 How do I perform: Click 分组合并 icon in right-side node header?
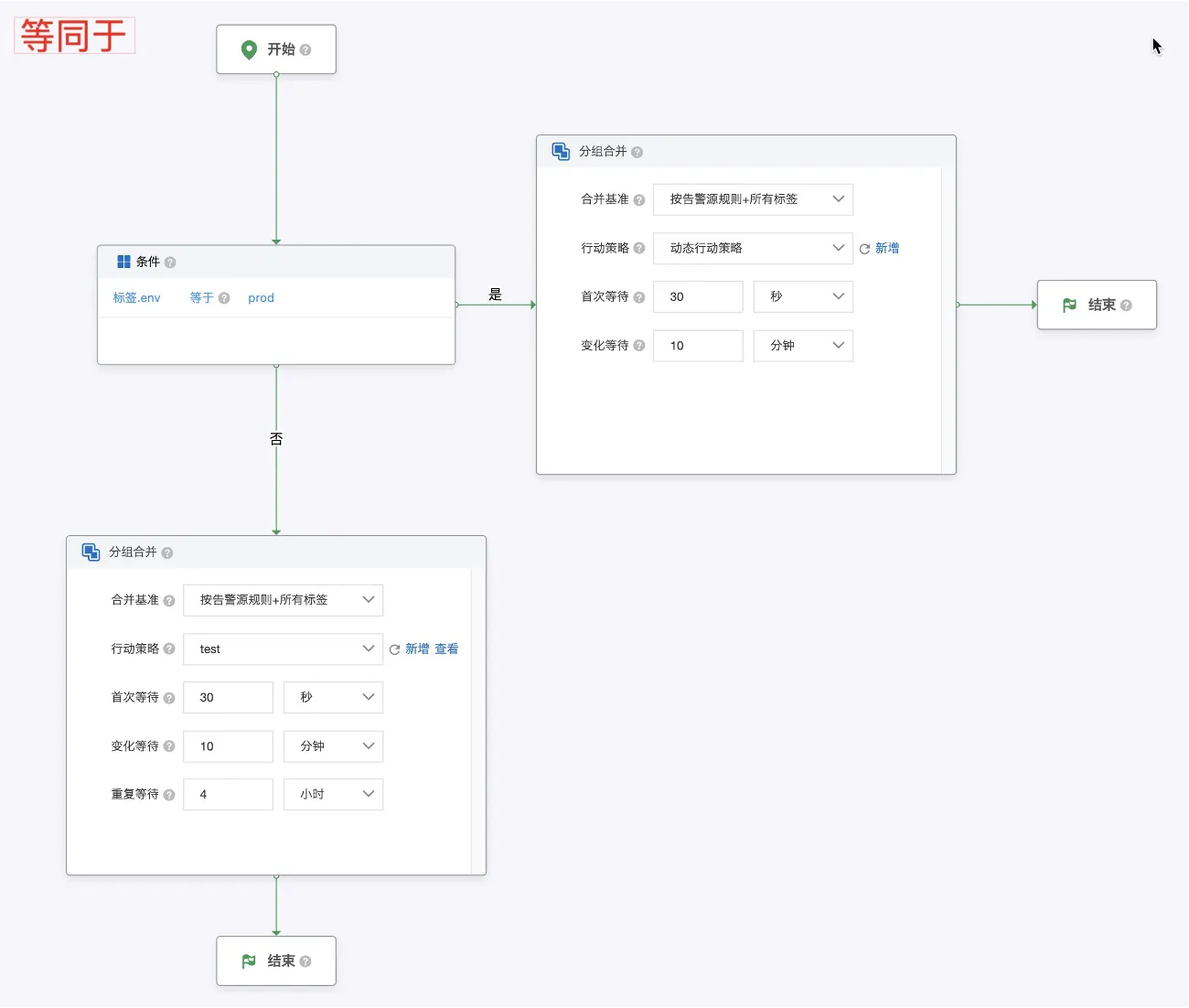[561, 151]
